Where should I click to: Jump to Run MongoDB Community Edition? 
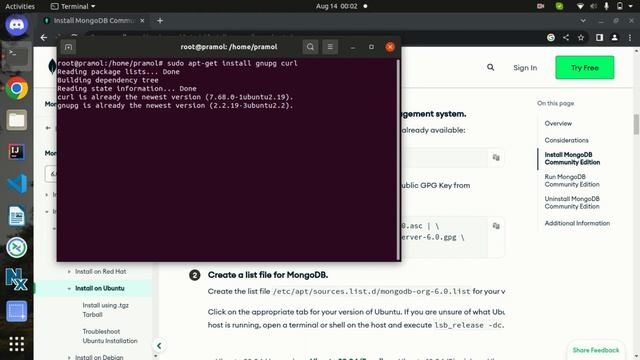click(571, 180)
